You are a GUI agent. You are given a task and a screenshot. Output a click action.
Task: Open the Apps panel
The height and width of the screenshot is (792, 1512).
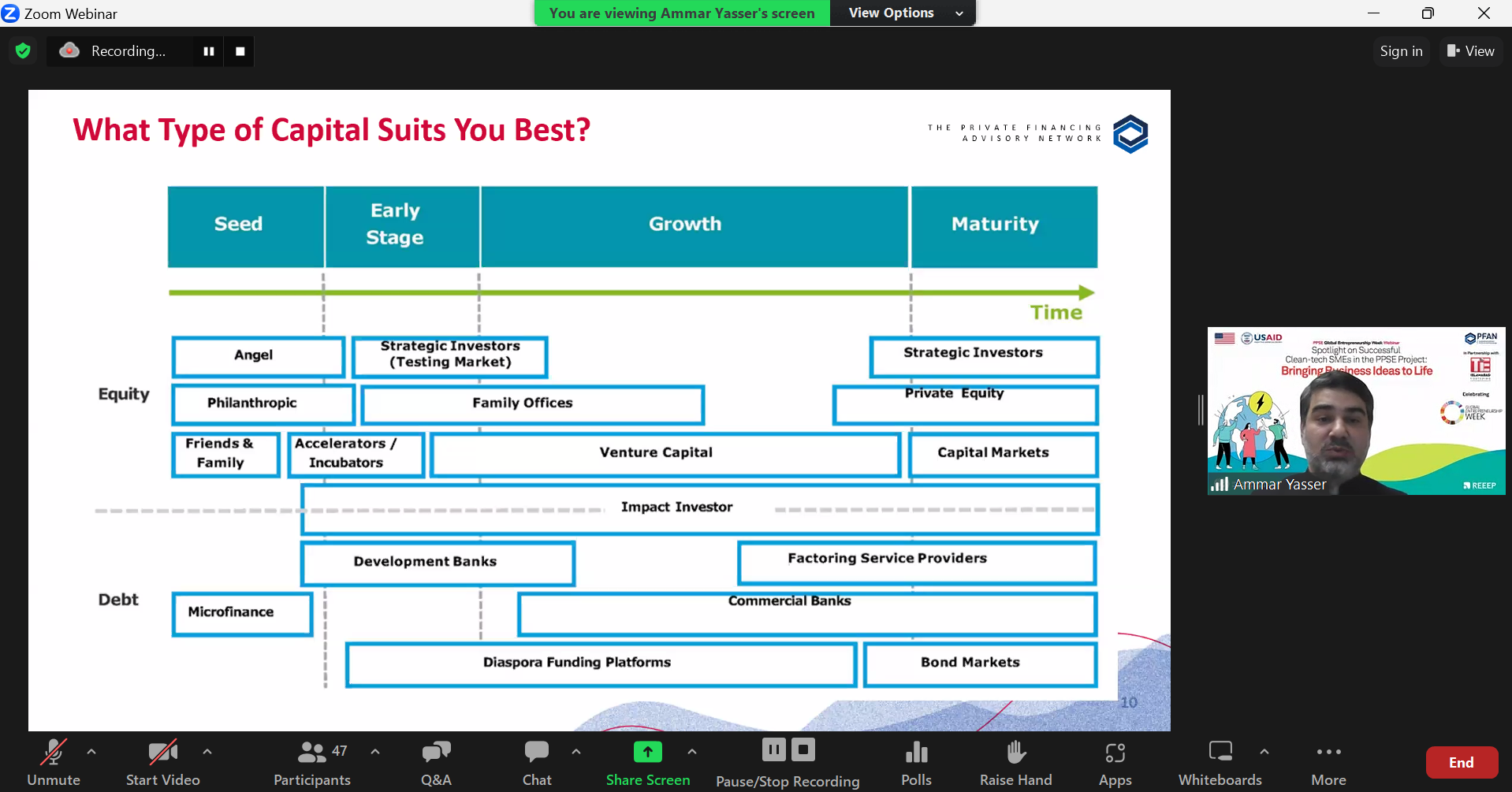click(x=1115, y=762)
